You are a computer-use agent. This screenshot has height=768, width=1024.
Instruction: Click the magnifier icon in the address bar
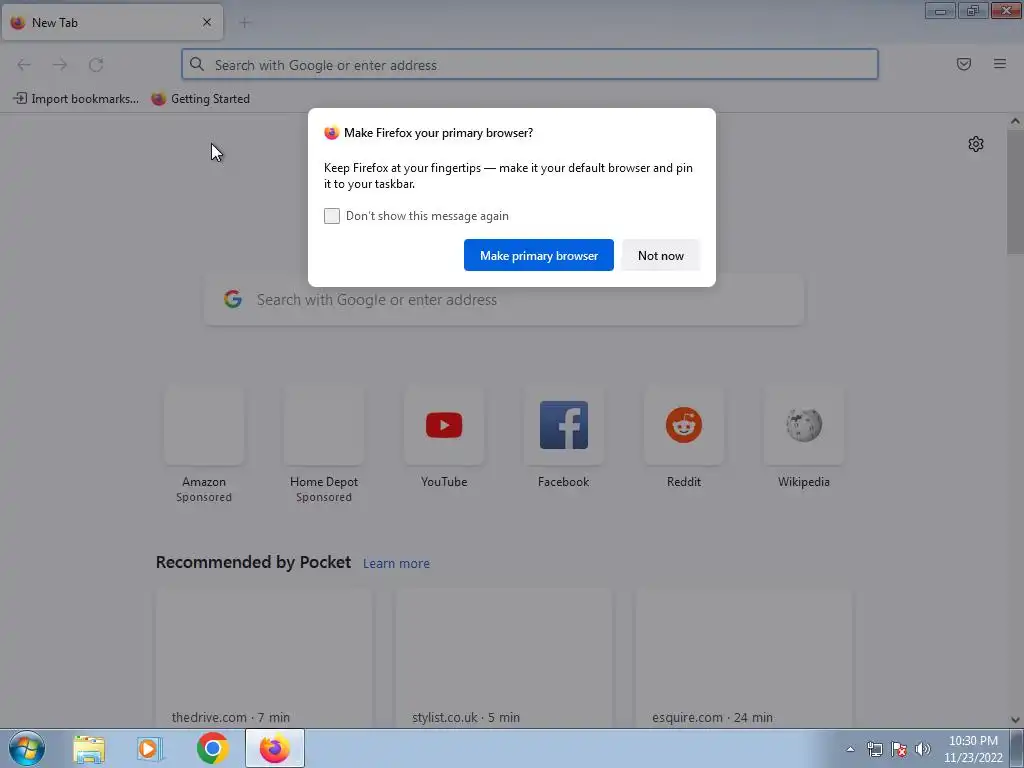click(197, 64)
